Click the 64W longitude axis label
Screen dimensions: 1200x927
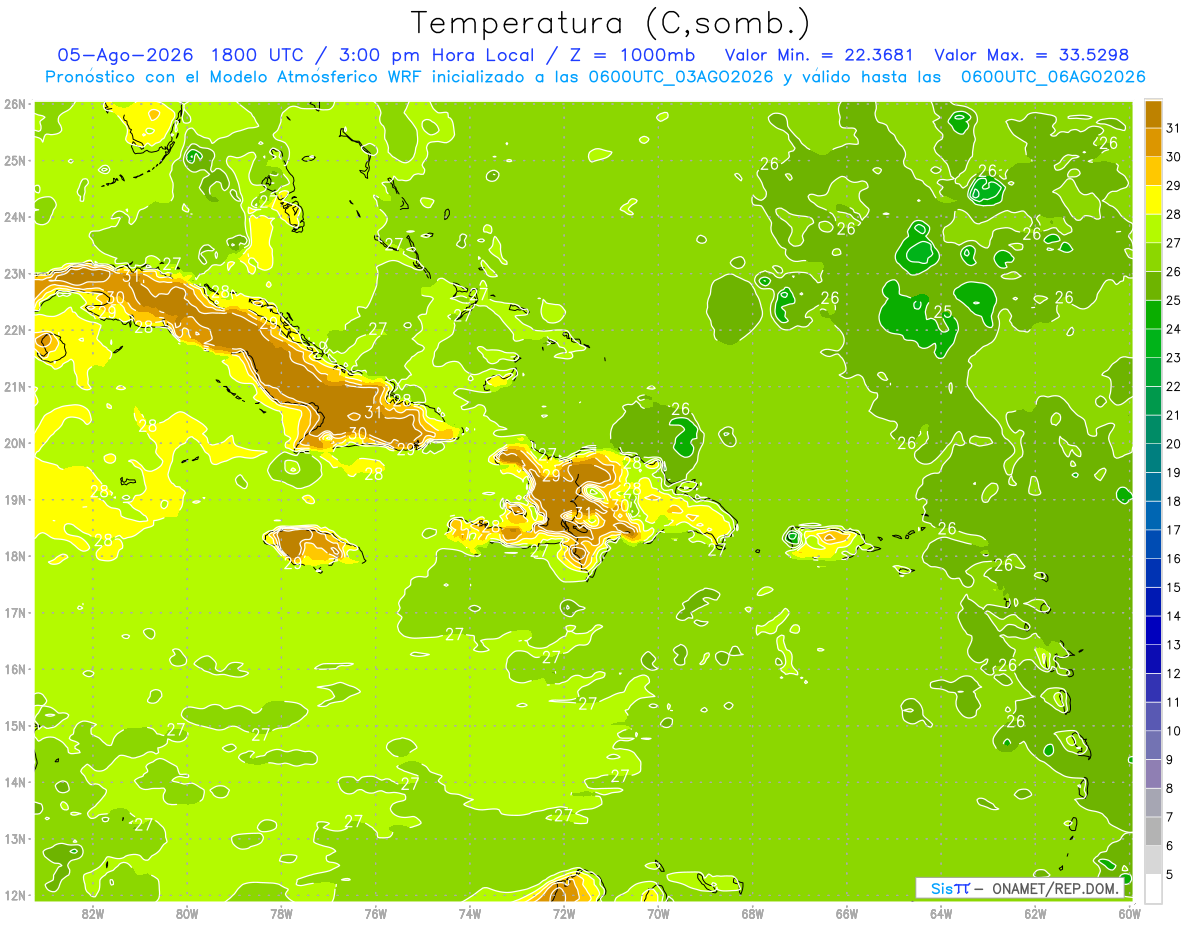tap(941, 913)
